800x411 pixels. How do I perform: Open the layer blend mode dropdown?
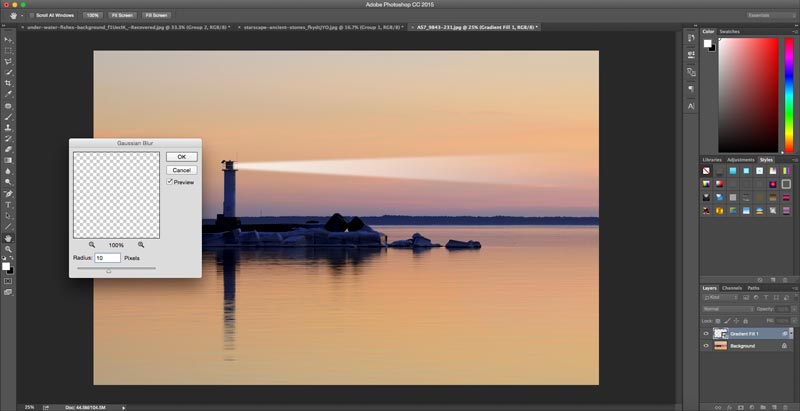[x=728, y=309]
